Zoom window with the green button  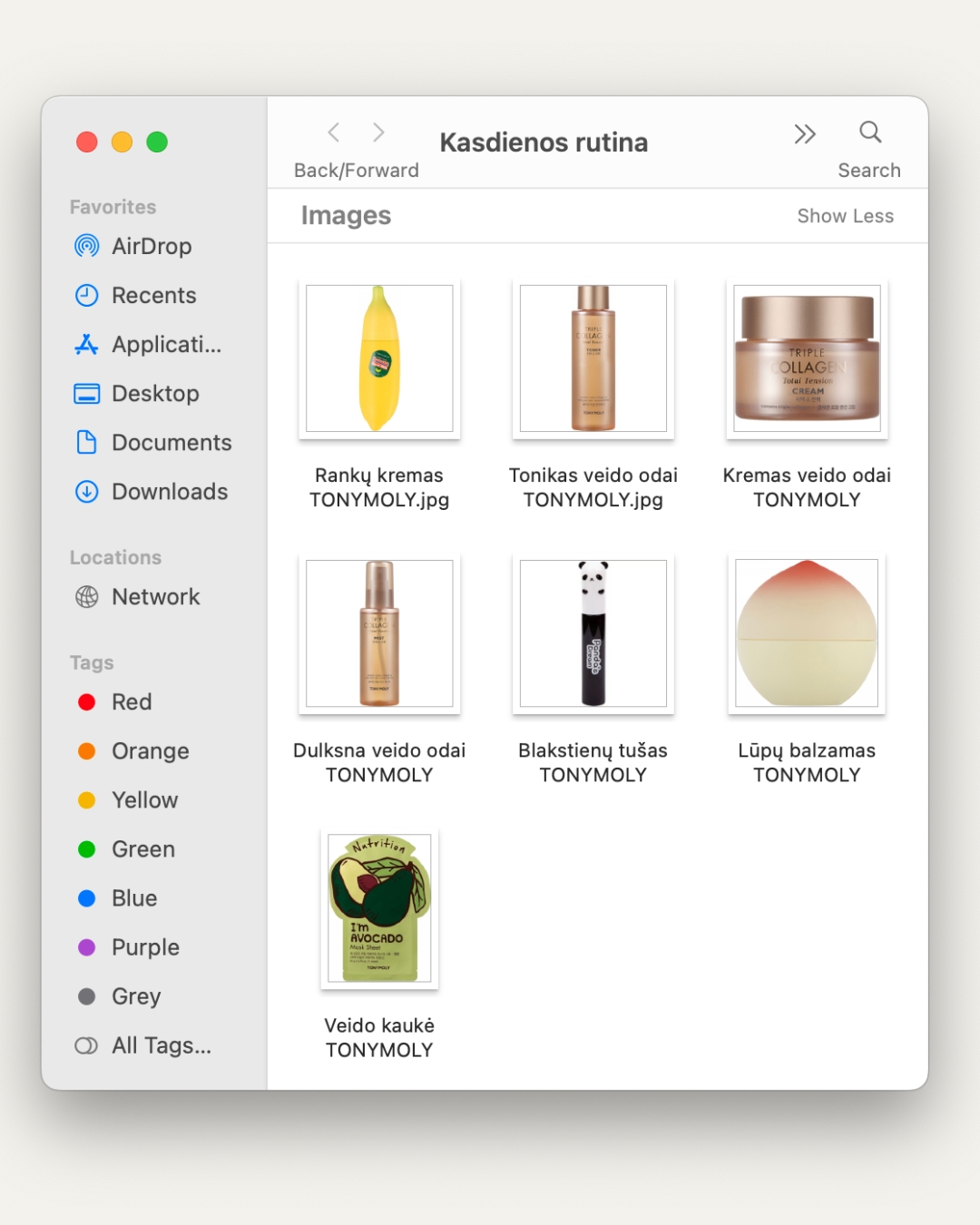pyautogui.click(x=157, y=142)
